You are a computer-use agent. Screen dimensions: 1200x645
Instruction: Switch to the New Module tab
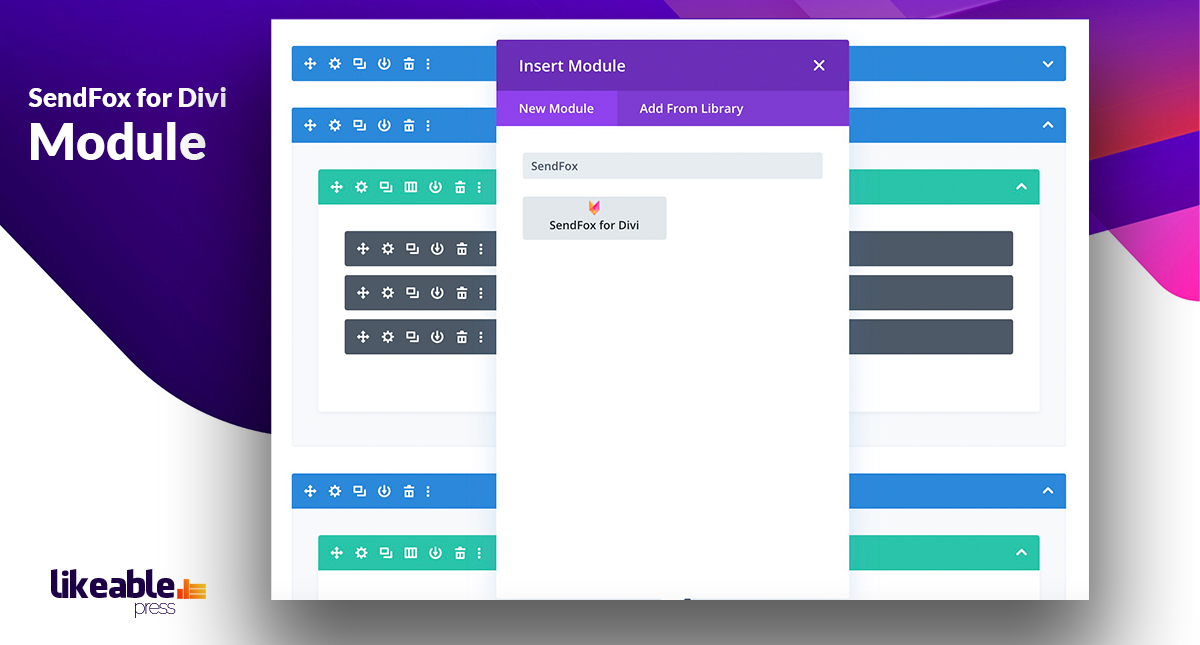point(556,108)
